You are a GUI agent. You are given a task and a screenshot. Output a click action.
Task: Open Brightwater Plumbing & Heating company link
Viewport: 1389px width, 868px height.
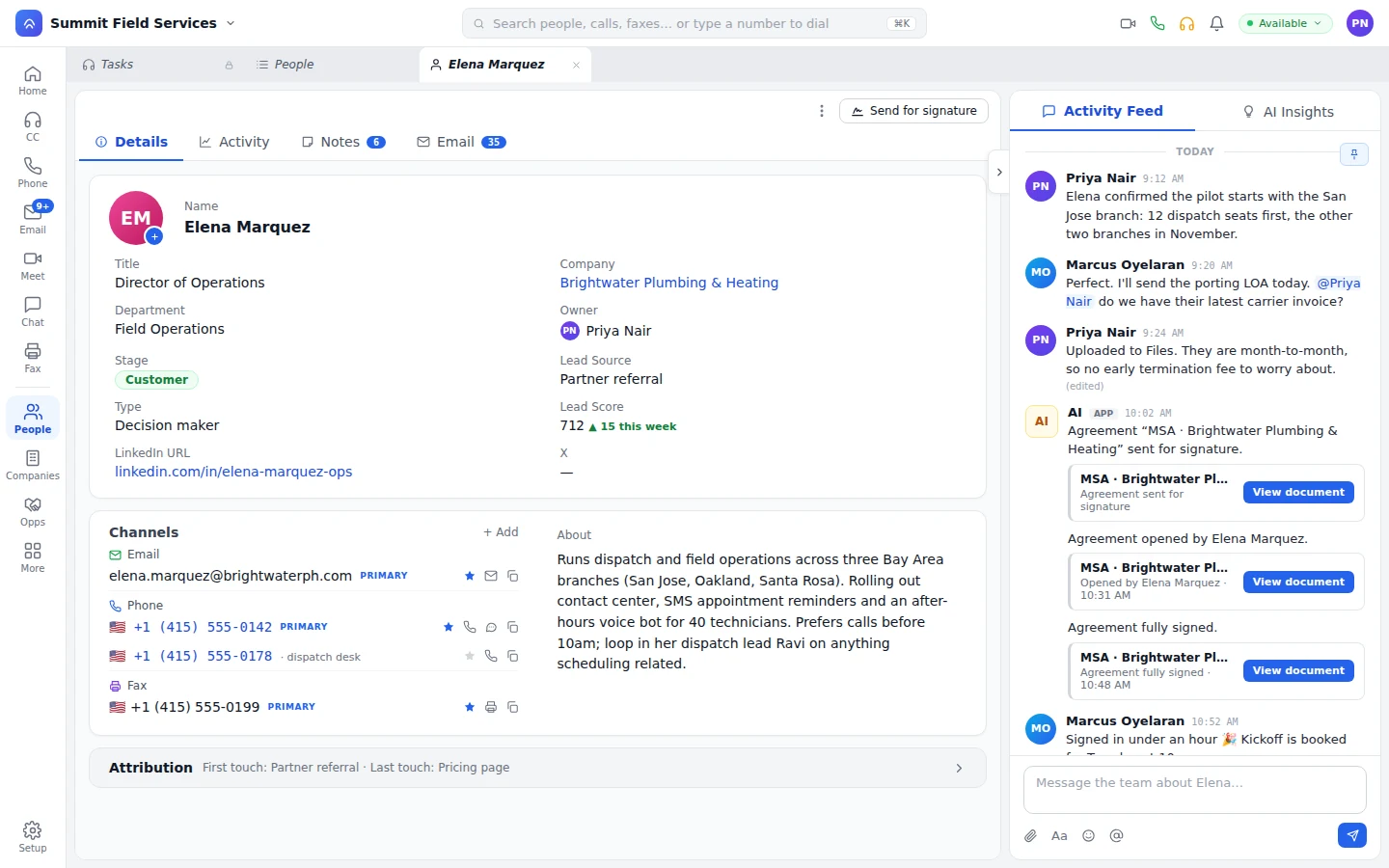[x=669, y=283]
